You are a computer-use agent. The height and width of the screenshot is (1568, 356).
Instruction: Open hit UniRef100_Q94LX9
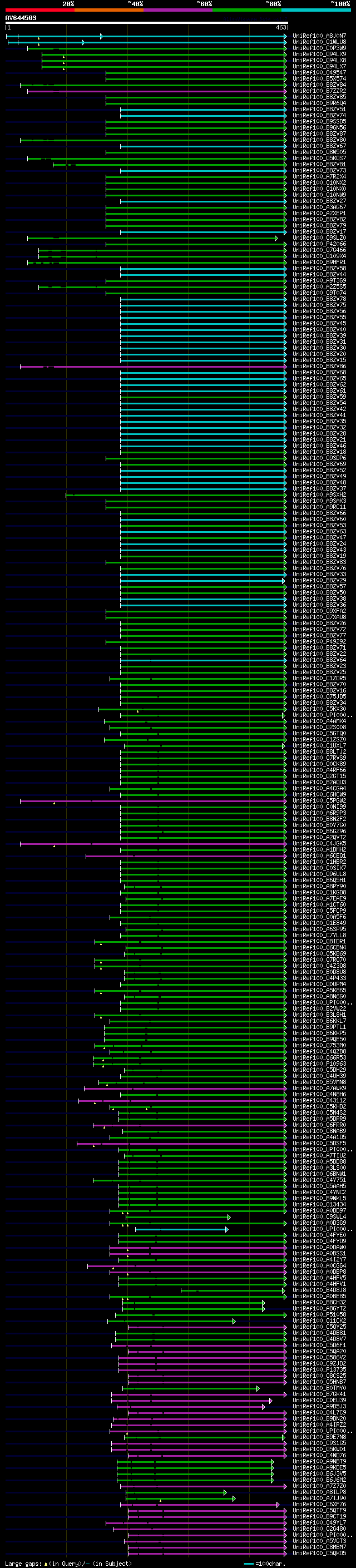point(319,54)
